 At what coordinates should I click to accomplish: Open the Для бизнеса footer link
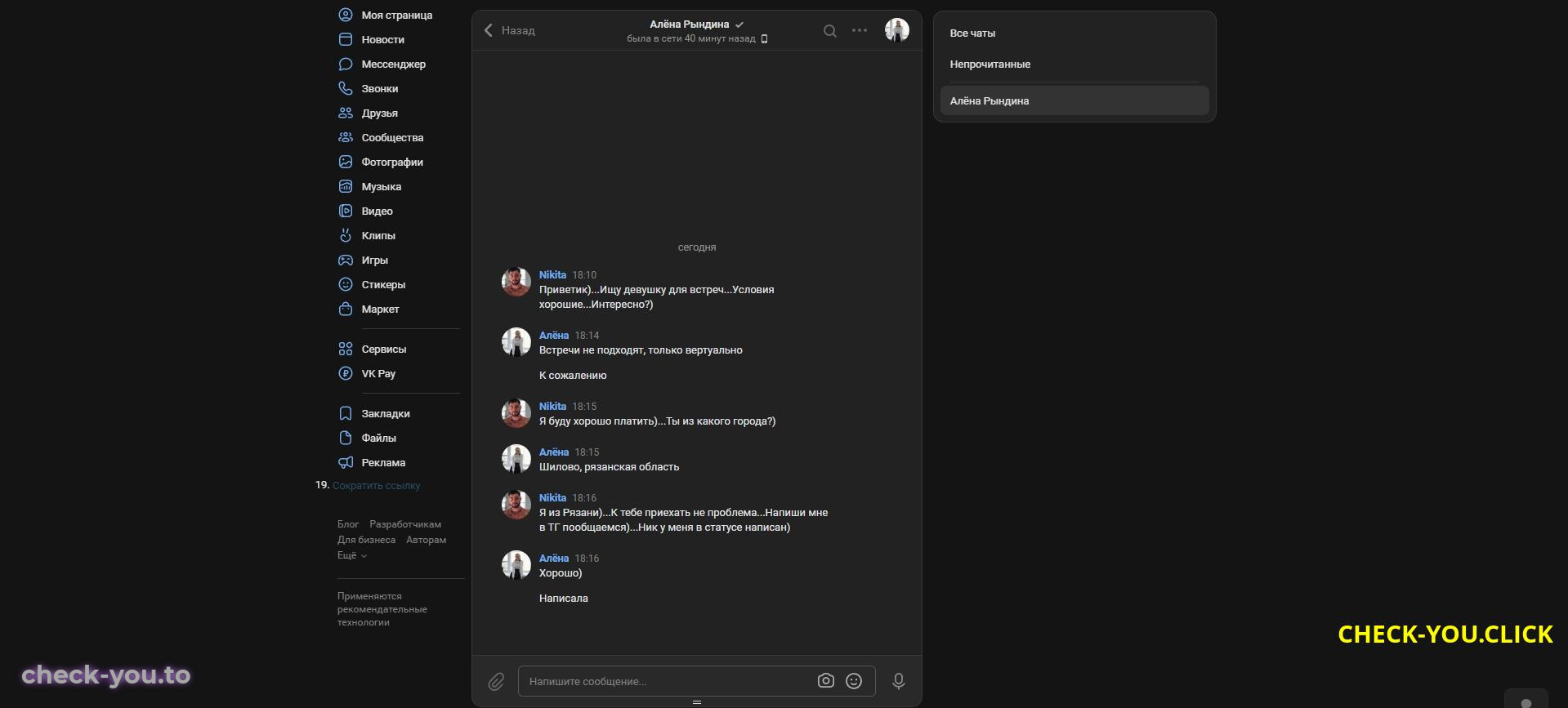366,540
